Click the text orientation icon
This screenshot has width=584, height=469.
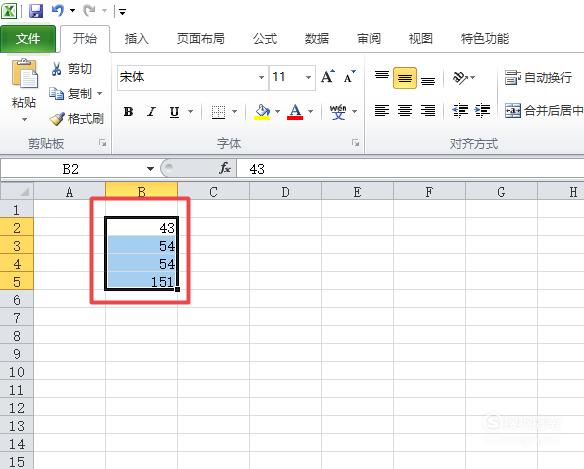[x=460, y=77]
